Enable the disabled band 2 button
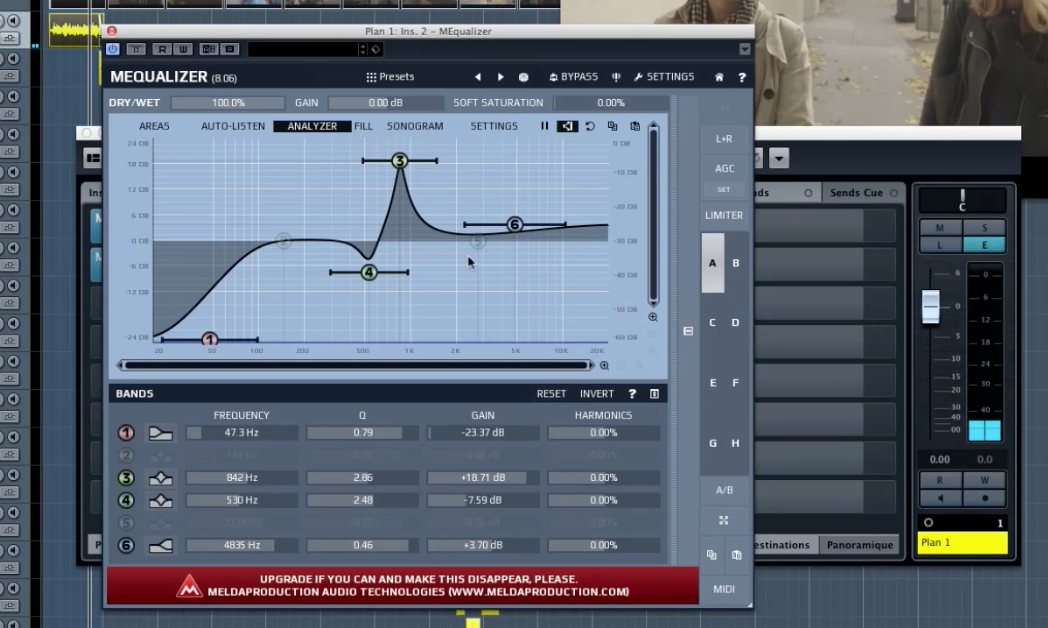Image resolution: width=1048 pixels, height=628 pixels. [x=126, y=455]
